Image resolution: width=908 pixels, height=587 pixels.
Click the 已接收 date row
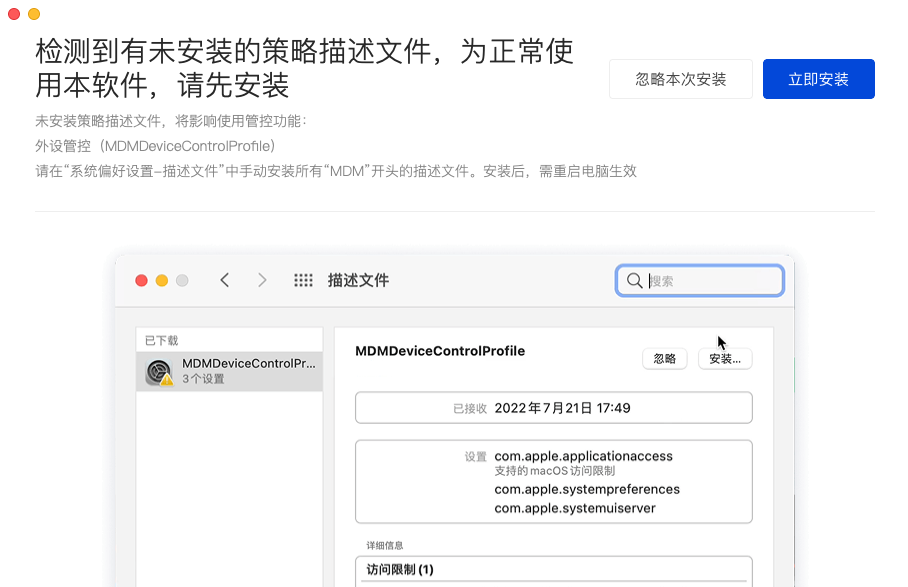pos(553,408)
